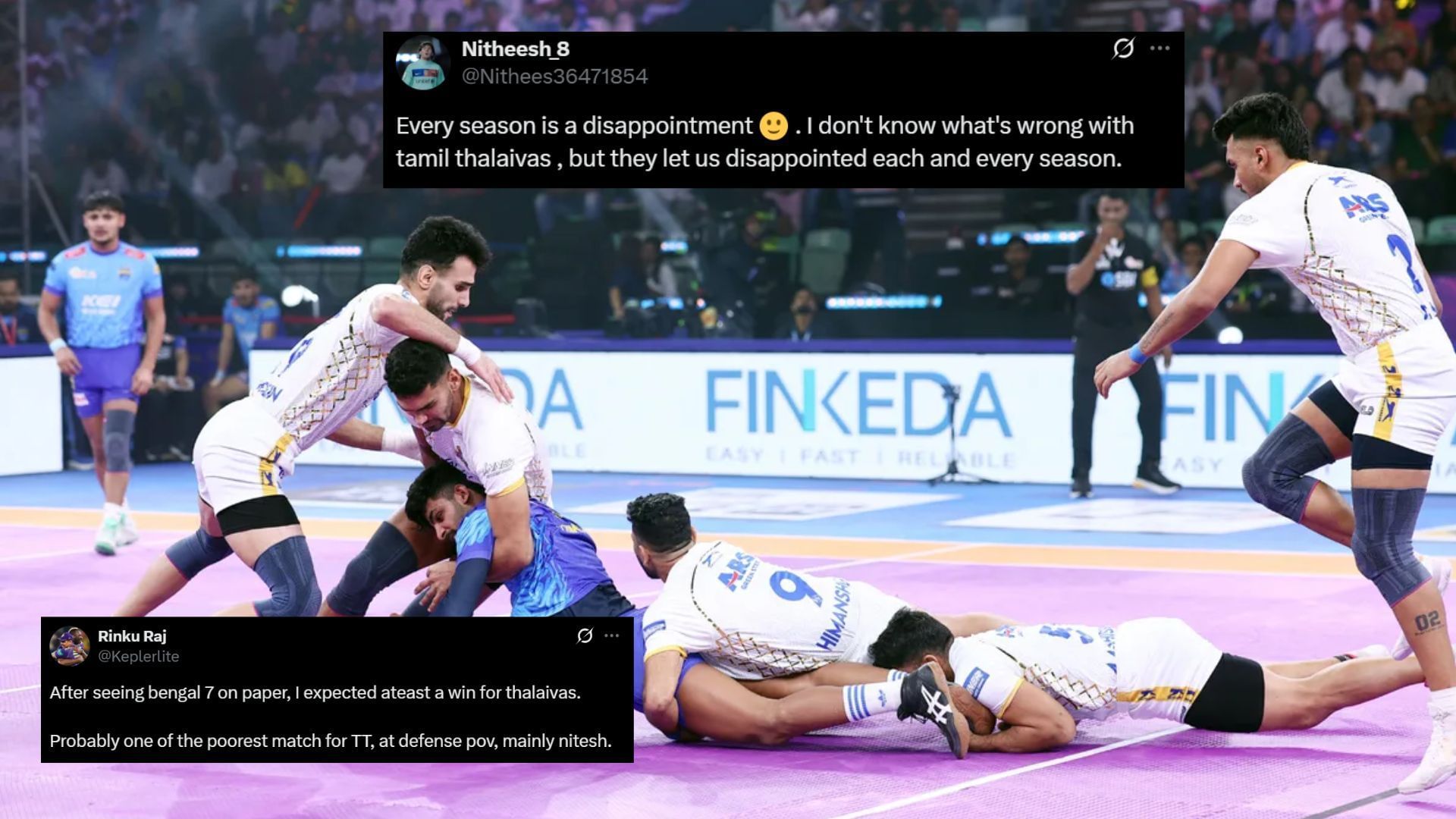Open the more options menu on Rinku Raj's tweet
1456x819 pixels.
612,635
